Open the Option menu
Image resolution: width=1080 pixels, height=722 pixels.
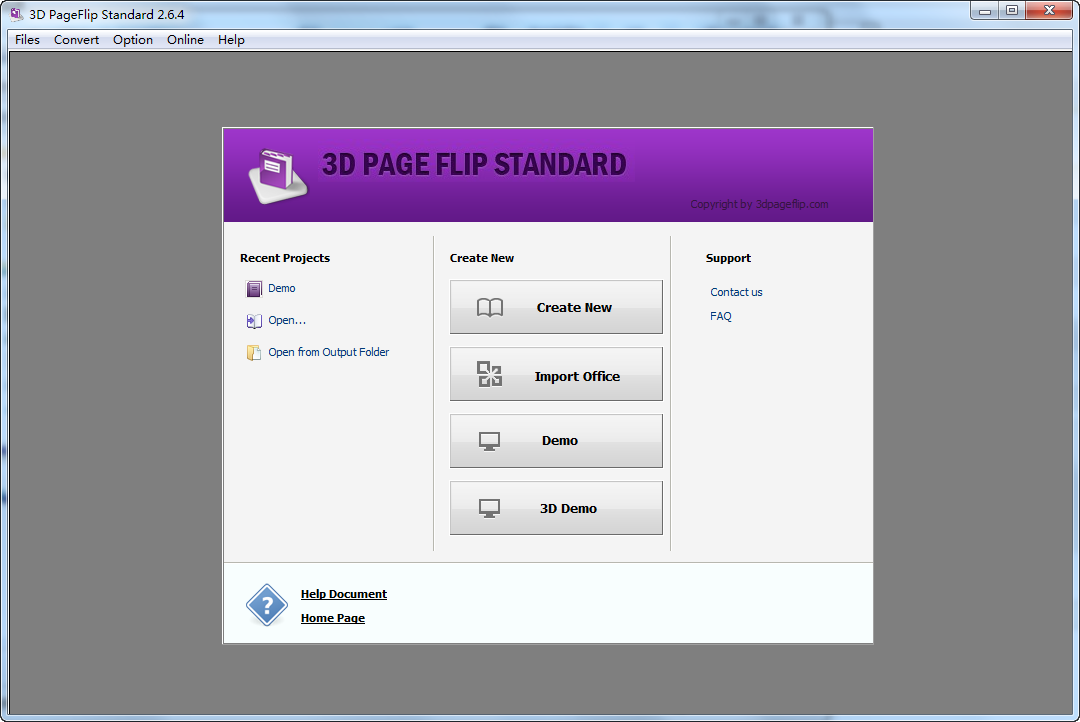[132, 39]
